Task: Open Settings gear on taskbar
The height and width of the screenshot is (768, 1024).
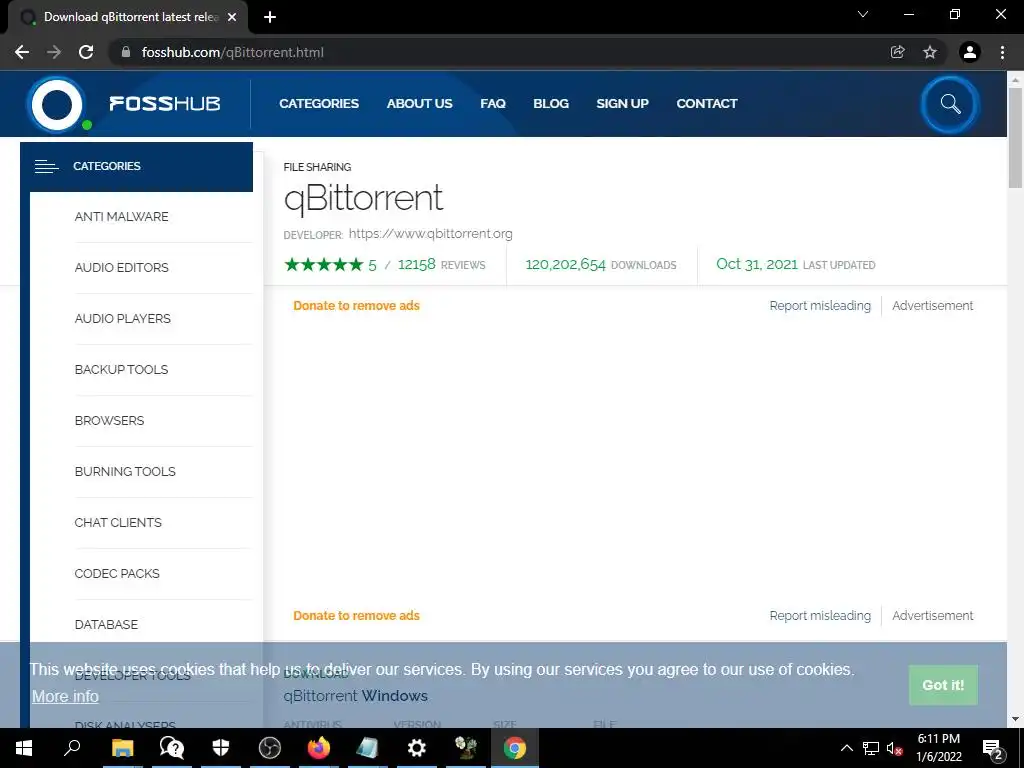Action: tap(417, 748)
